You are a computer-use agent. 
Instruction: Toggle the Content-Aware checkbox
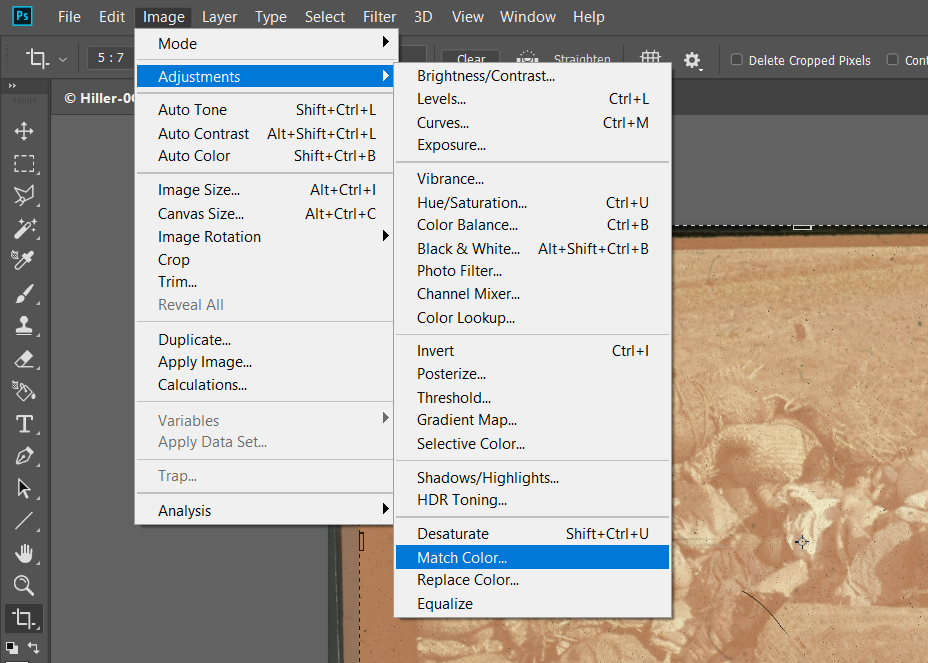pyautogui.click(x=893, y=60)
